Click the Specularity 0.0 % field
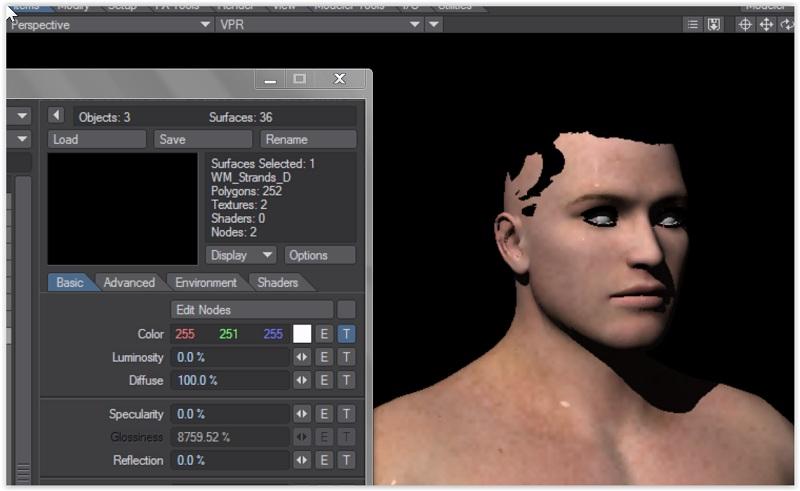The image size is (800, 491). (x=230, y=414)
